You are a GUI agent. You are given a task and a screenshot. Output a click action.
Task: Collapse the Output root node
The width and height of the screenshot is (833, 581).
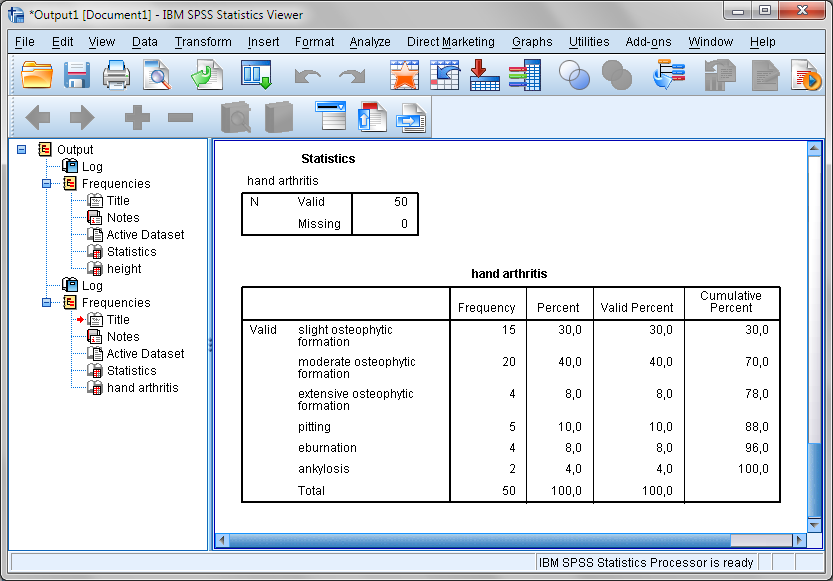pyautogui.click(x=21, y=150)
